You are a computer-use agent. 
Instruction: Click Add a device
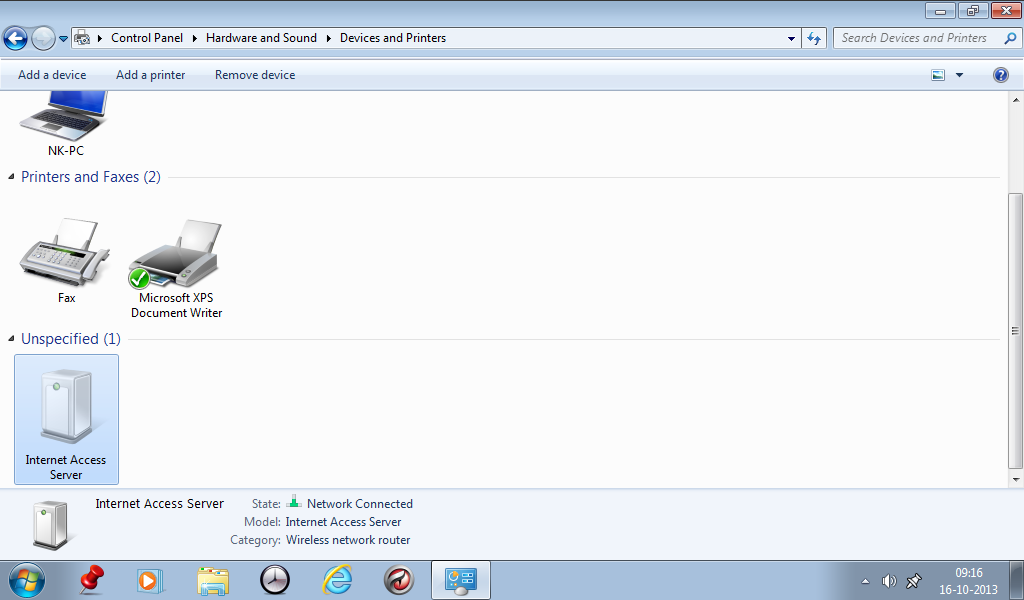tap(52, 75)
